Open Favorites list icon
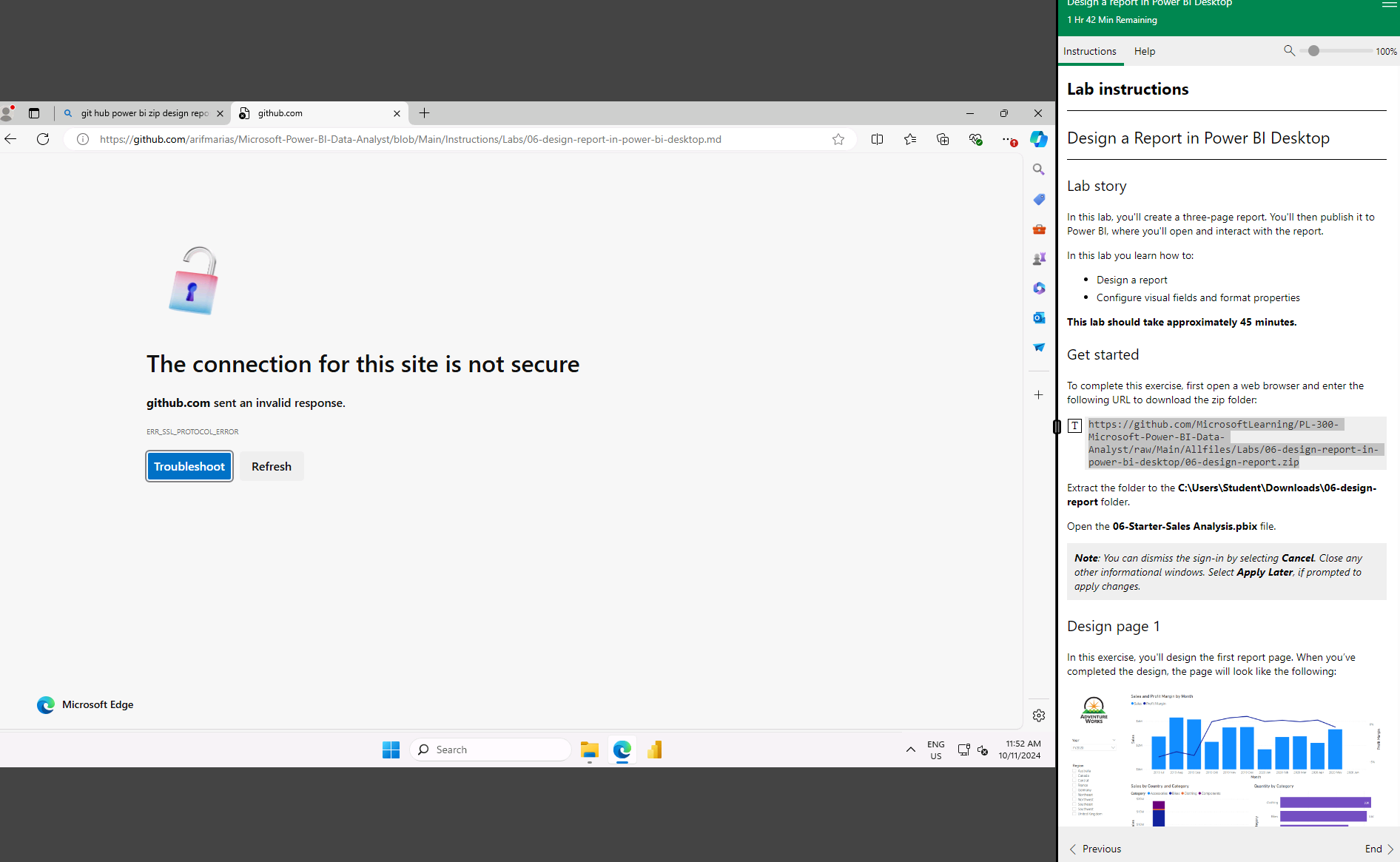The image size is (1400, 862). pos(910,139)
